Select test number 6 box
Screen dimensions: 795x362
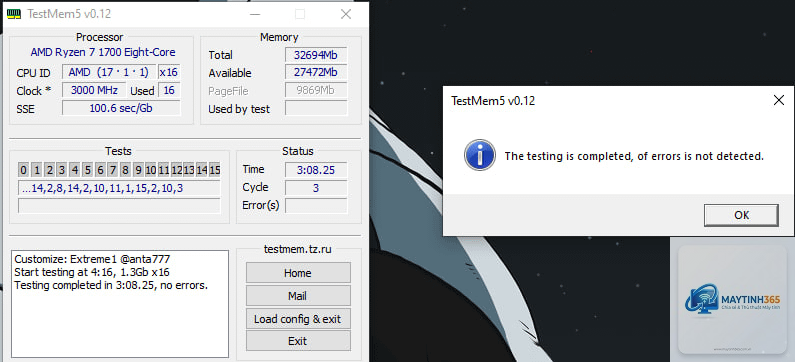[100, 169]
